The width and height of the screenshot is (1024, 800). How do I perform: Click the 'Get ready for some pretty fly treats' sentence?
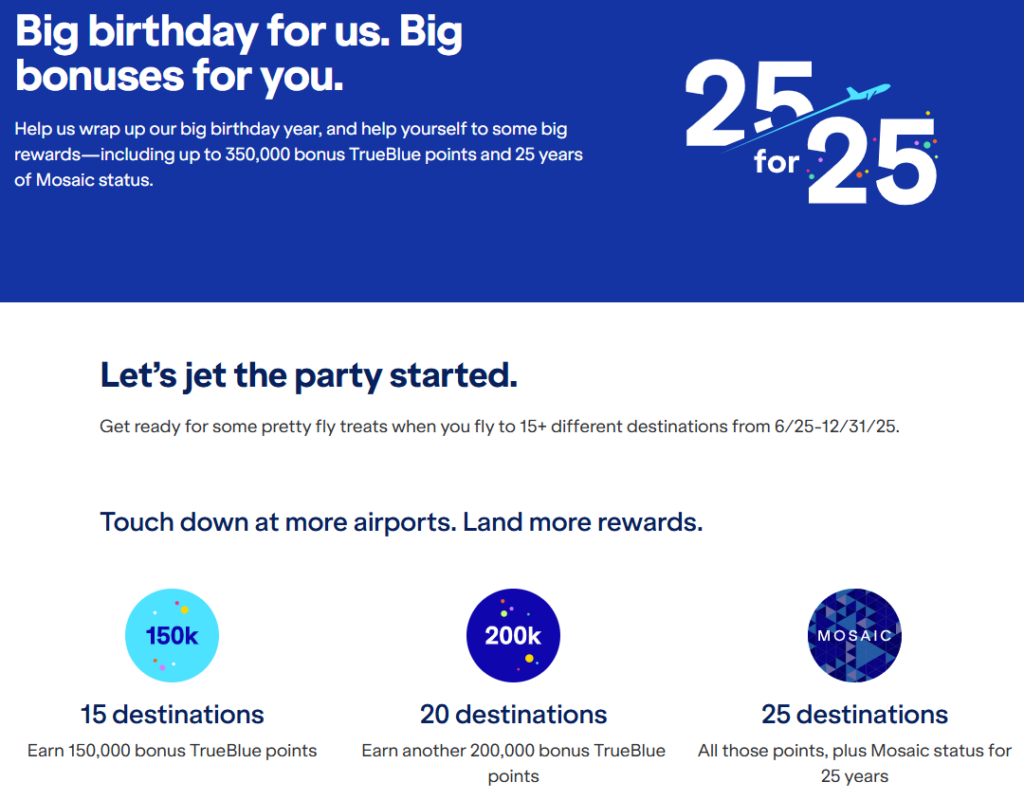[x=499, y=427]
